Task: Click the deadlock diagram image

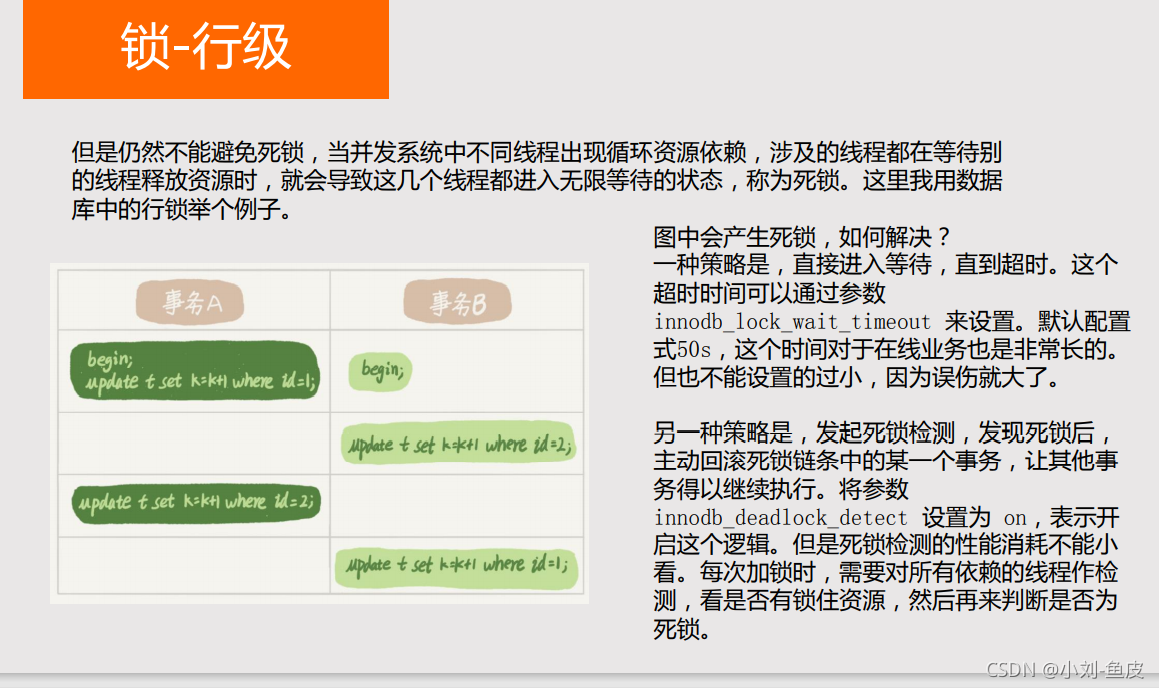Action: click(x=319, y=433)
